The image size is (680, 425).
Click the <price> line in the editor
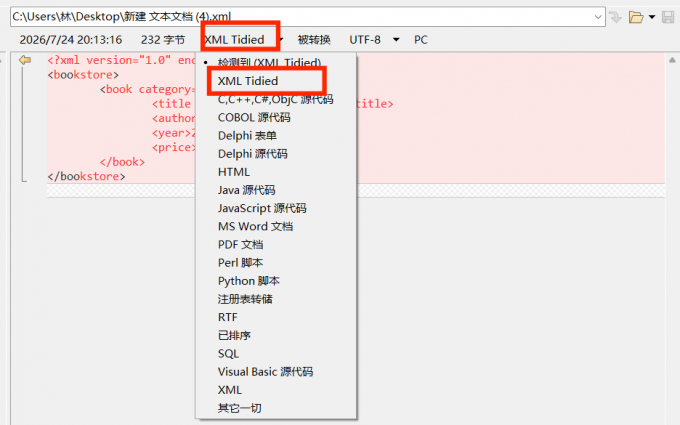pyautogui.click(x=173, y=147)
